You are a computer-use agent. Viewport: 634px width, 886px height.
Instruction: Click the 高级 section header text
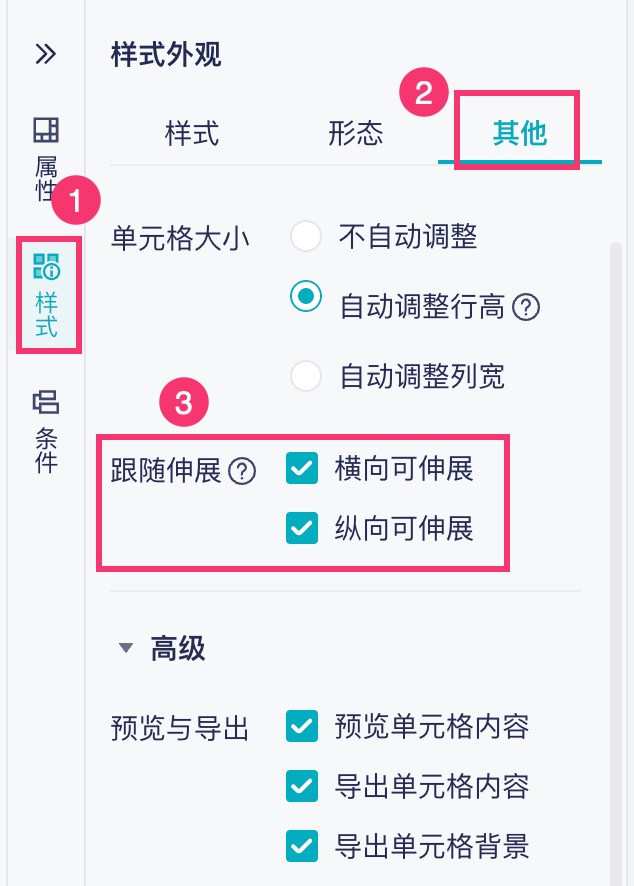pos(178,648)
